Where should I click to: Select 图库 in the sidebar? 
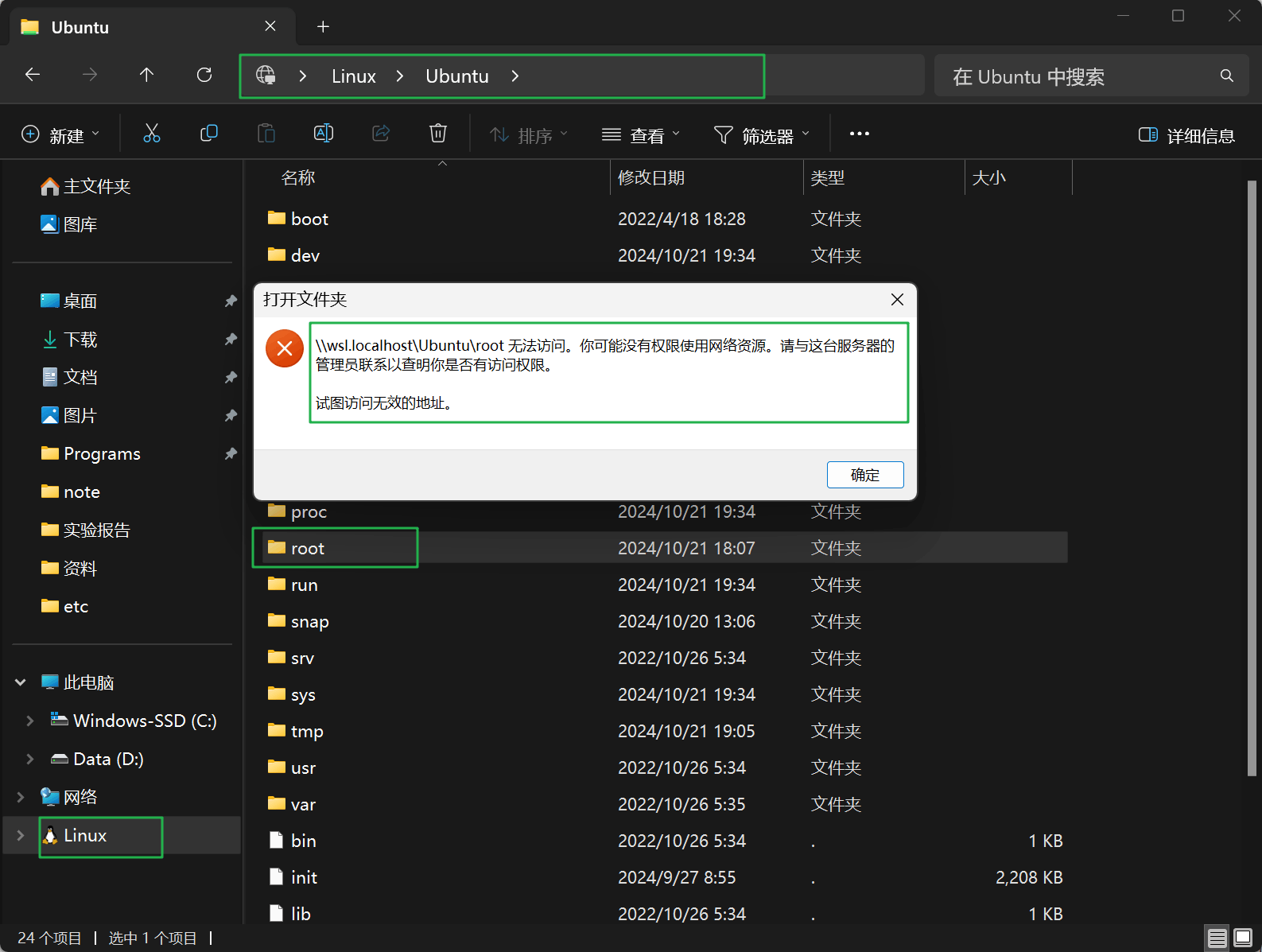coord(68,224)
